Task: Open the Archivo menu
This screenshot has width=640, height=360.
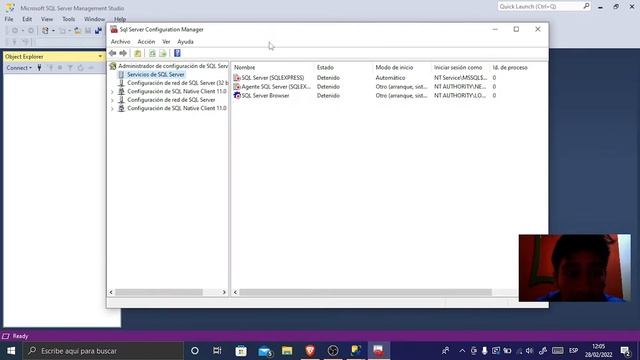Action: [x=120, y=42]
